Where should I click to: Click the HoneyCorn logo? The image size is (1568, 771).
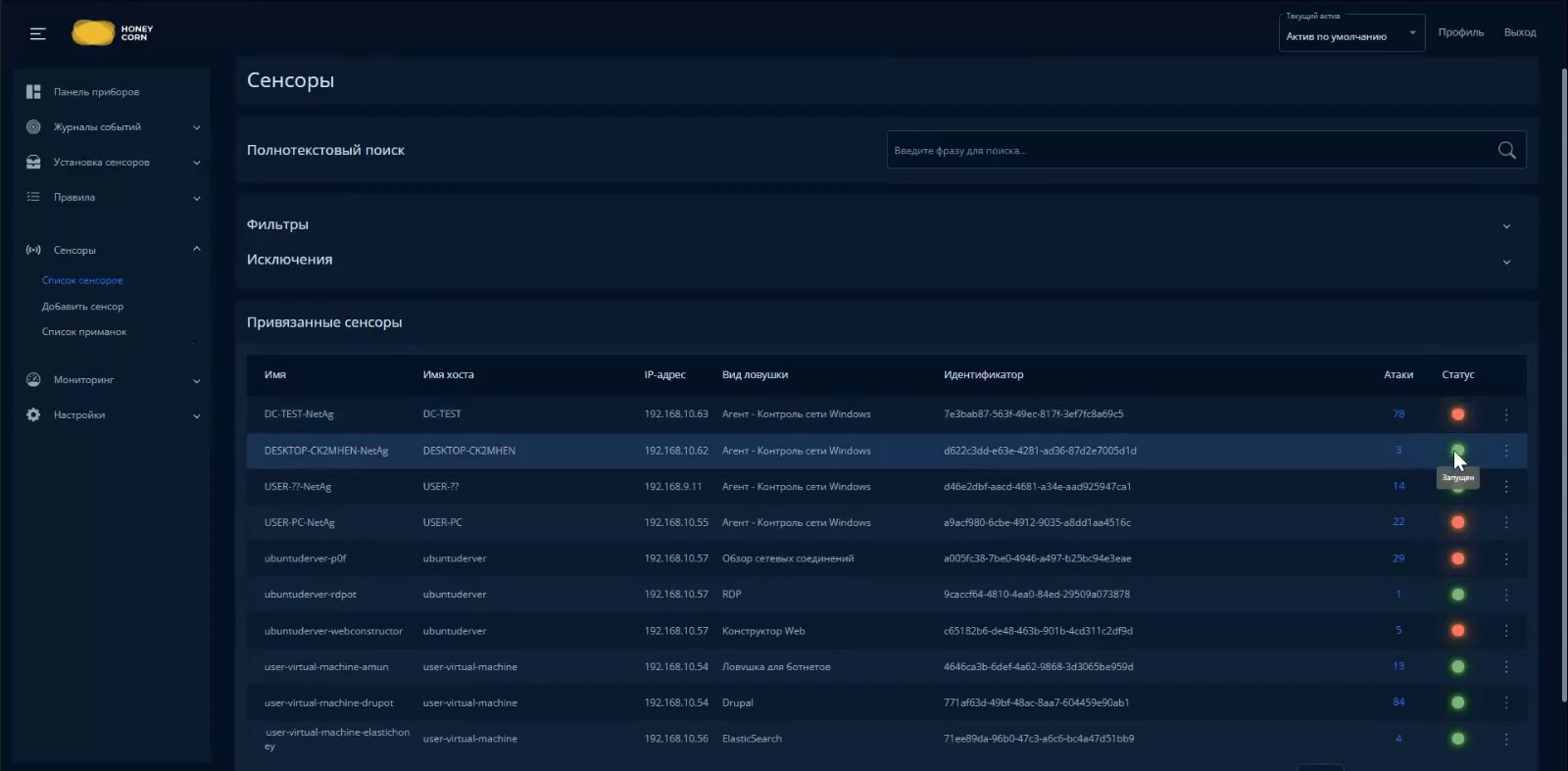click(x=113, y=33)
